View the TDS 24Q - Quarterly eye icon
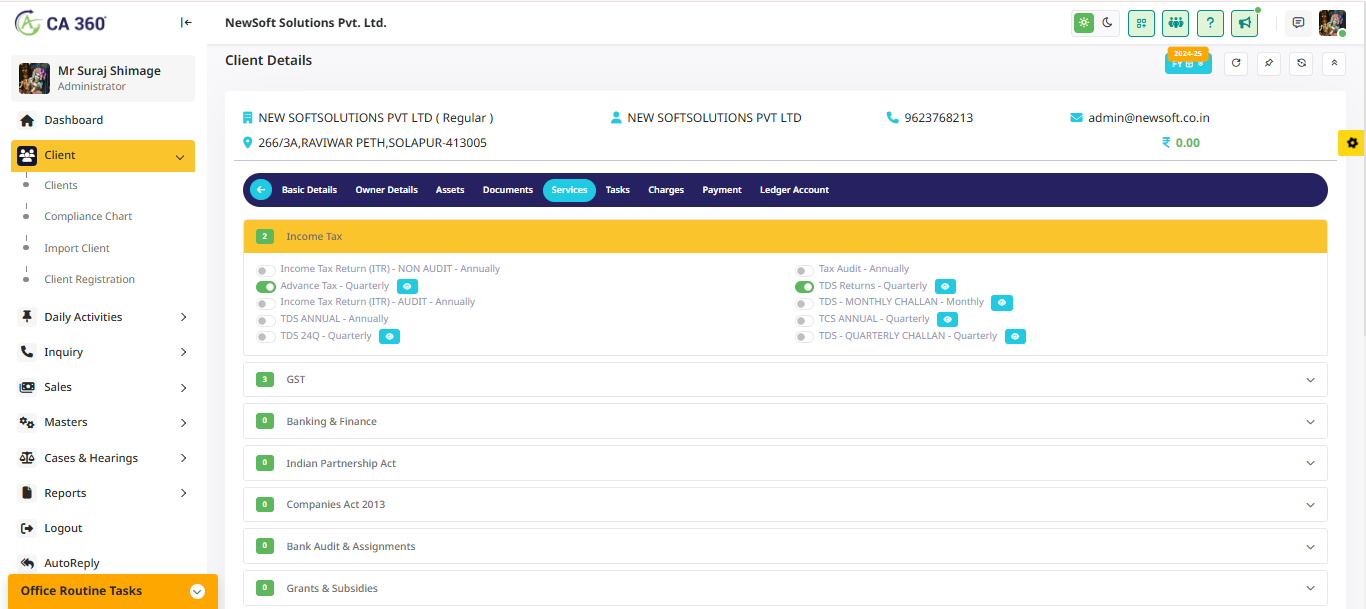 point(389,336)
